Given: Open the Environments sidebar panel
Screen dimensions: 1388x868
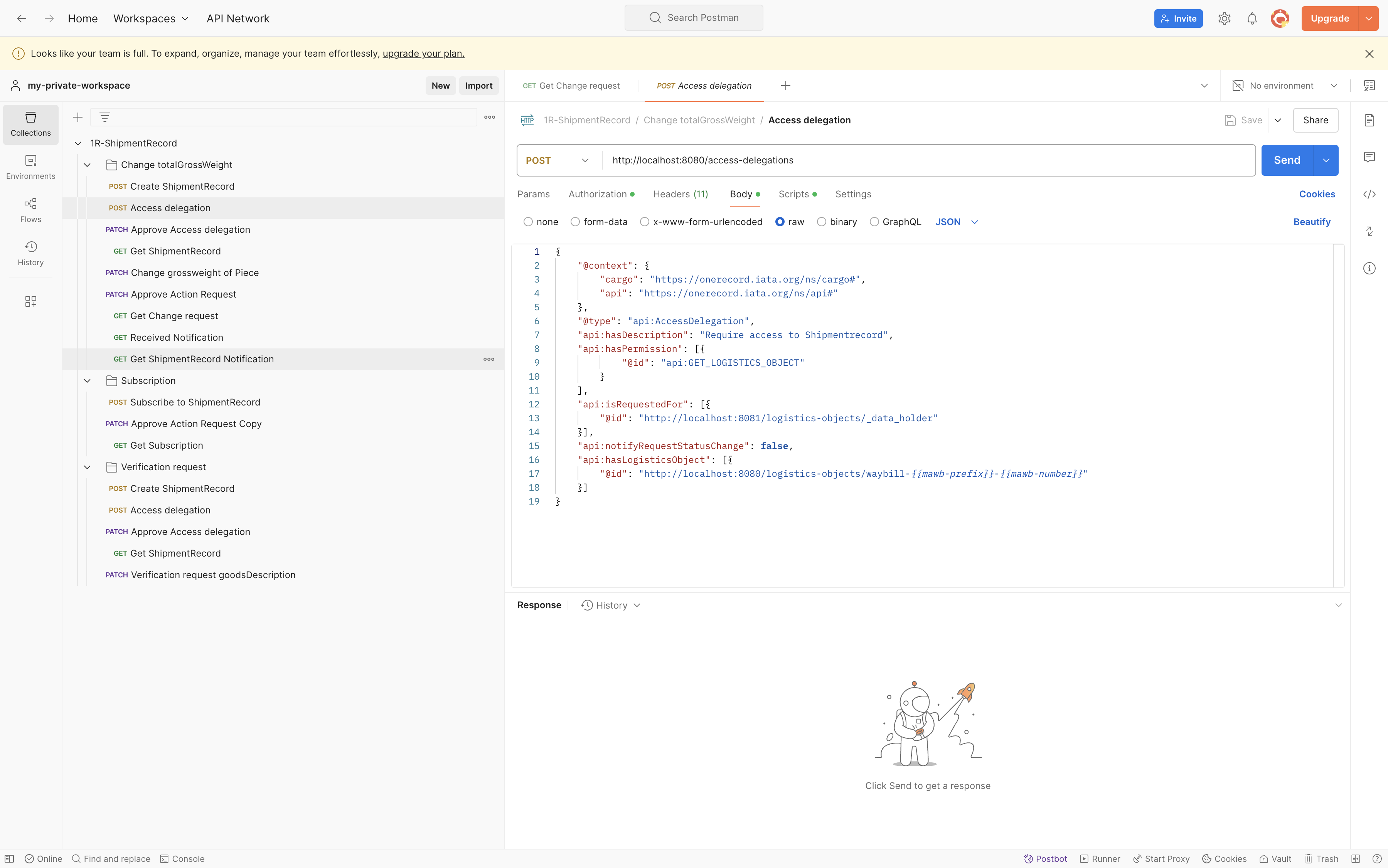Looking at the screenshot, I should click(x=30, y=167).
